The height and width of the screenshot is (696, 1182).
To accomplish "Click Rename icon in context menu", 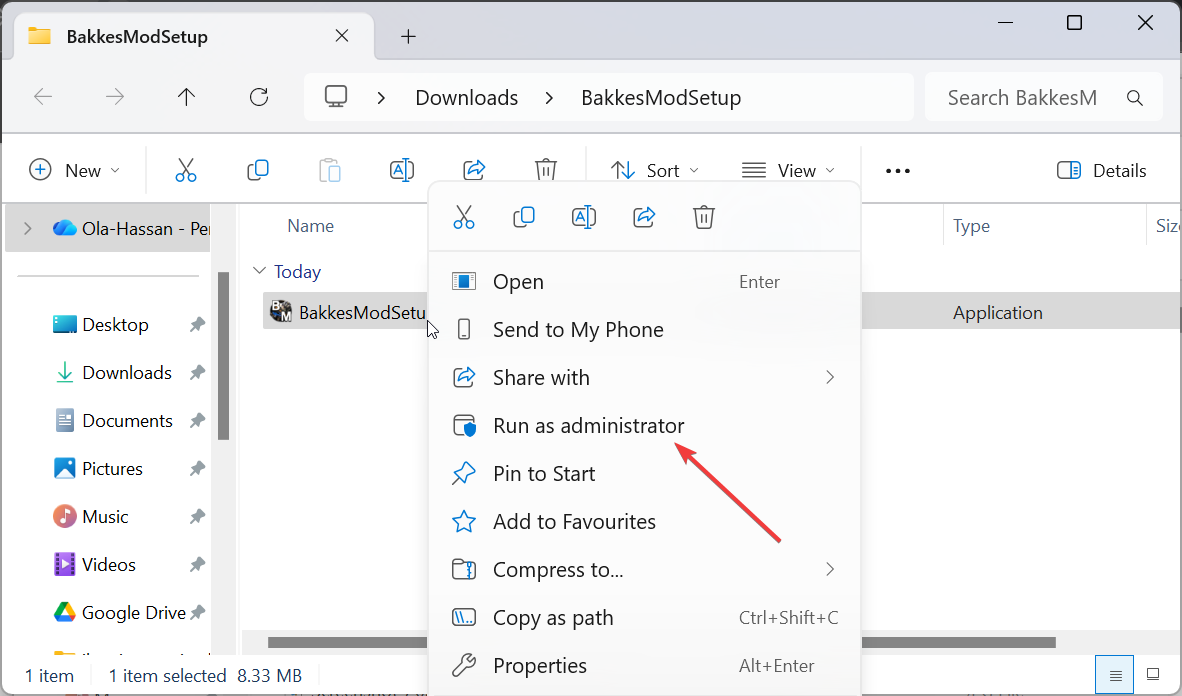I will coord(584,217).
